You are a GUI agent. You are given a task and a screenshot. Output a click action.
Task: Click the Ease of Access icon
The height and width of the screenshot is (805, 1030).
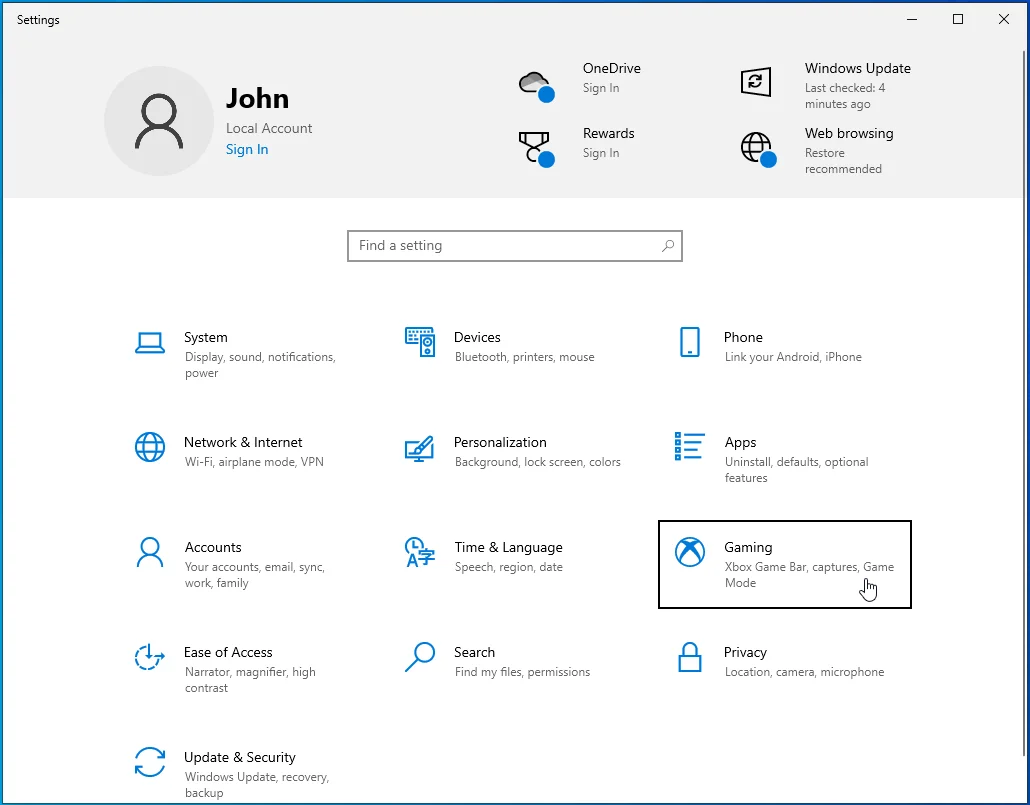[x=150, y=657]
